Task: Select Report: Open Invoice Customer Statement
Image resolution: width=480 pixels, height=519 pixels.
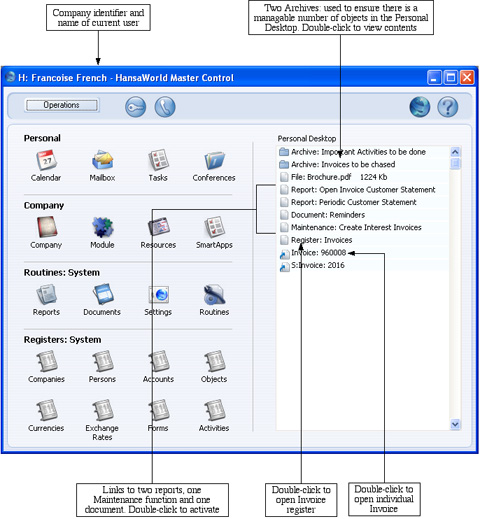Action: tap(363, 190)
